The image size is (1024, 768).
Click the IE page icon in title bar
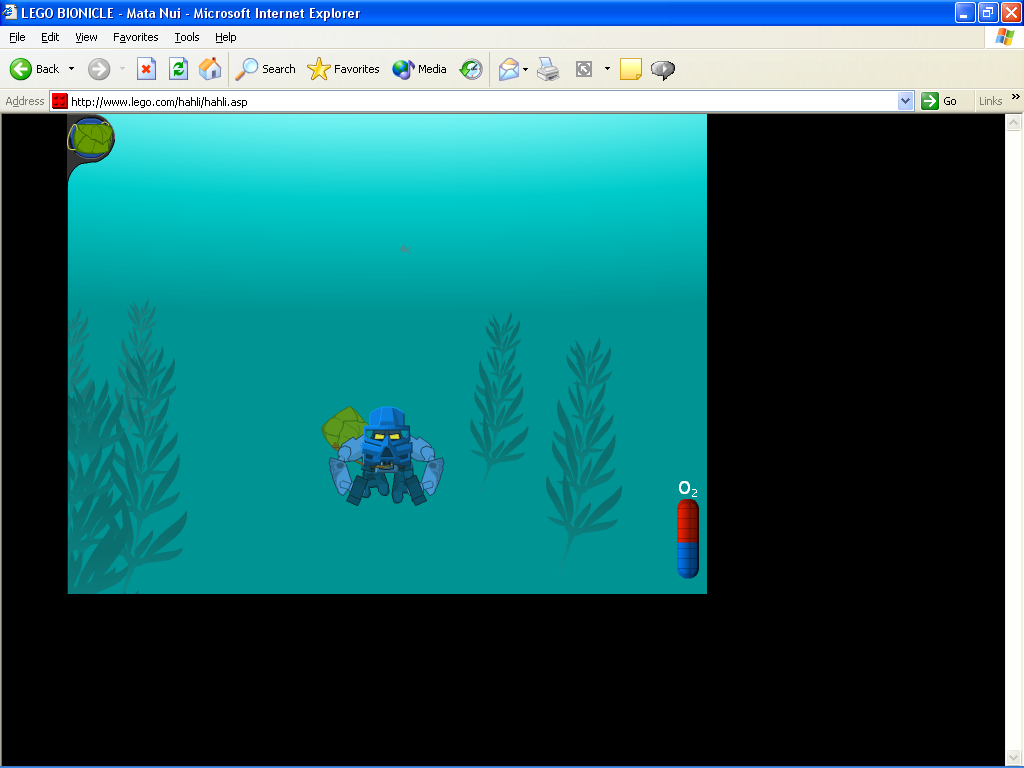tap(10, 12)
